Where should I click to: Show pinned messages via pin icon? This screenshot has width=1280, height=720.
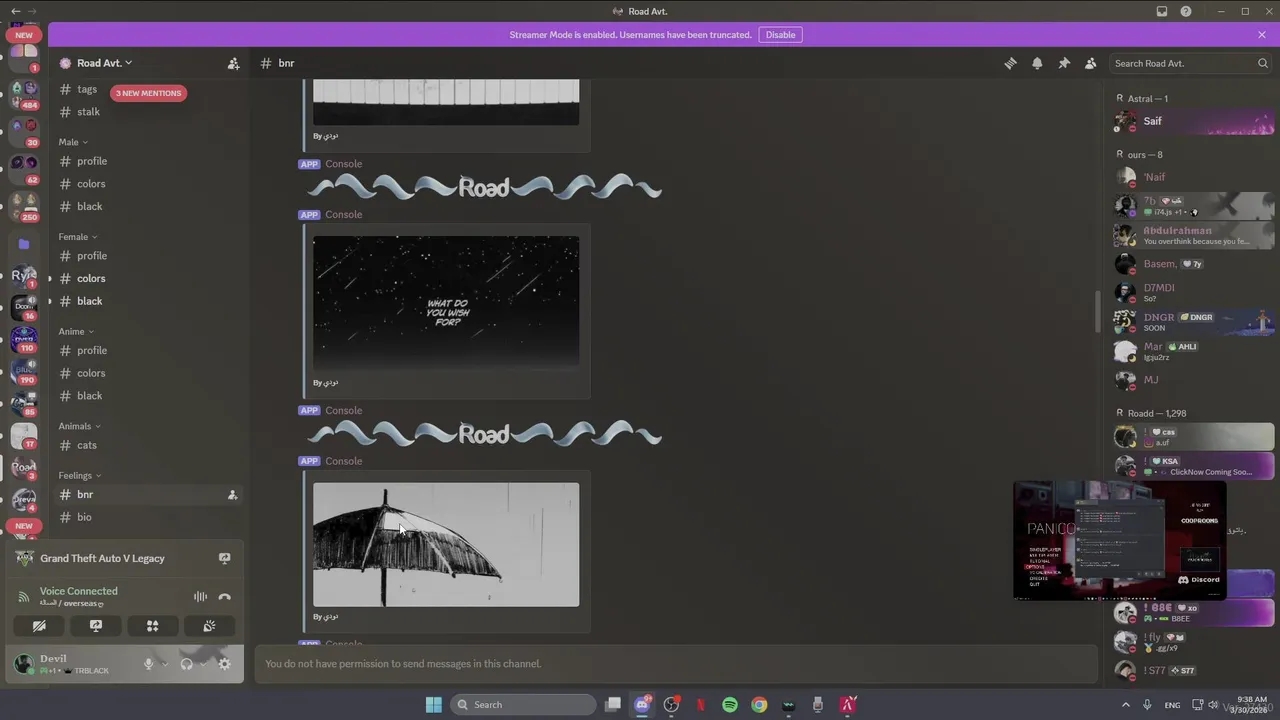pyautogui.click(x=1064, y=63)
